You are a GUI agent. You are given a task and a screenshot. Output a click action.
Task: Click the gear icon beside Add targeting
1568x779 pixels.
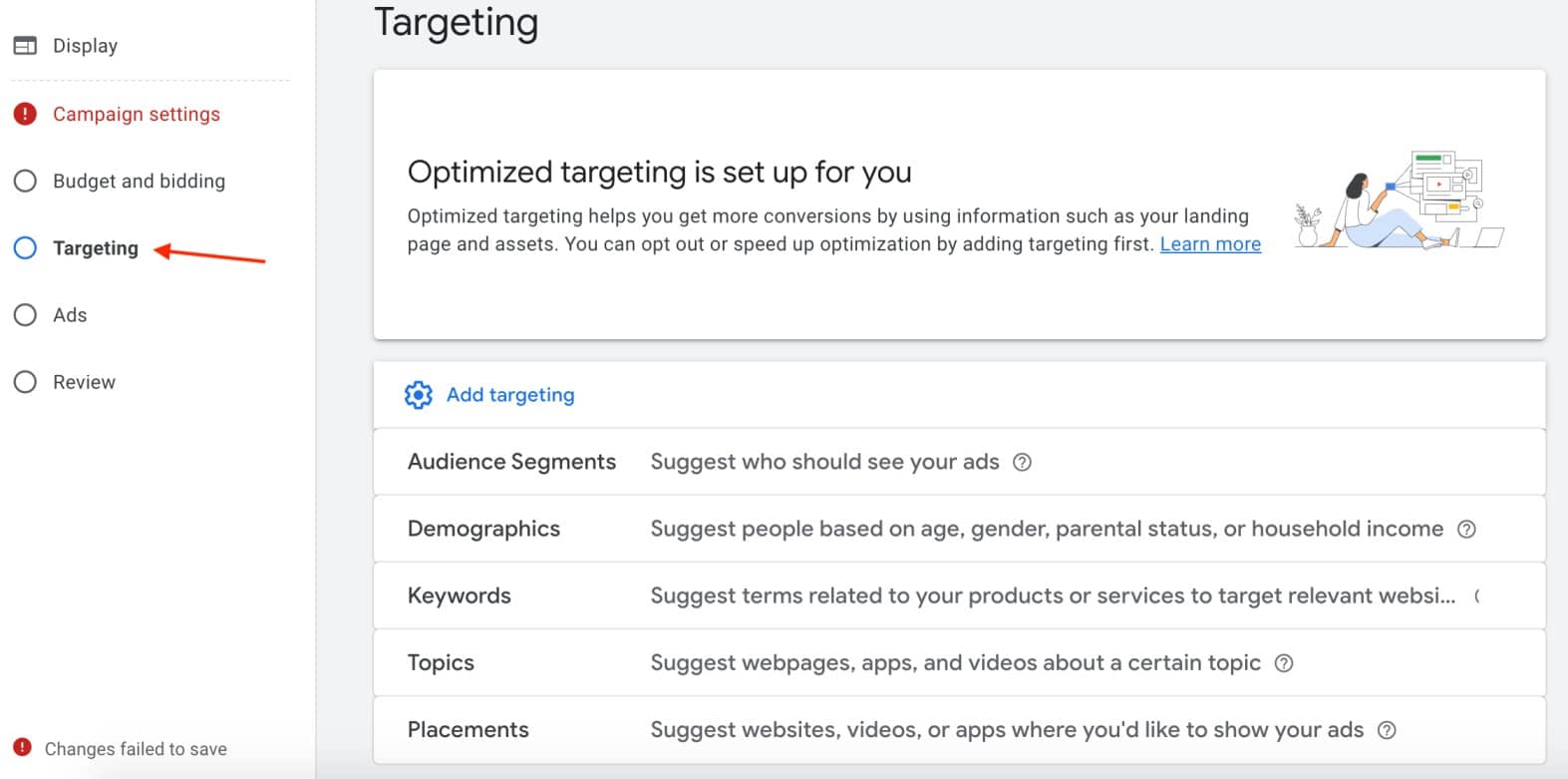(x=419, y=395)
